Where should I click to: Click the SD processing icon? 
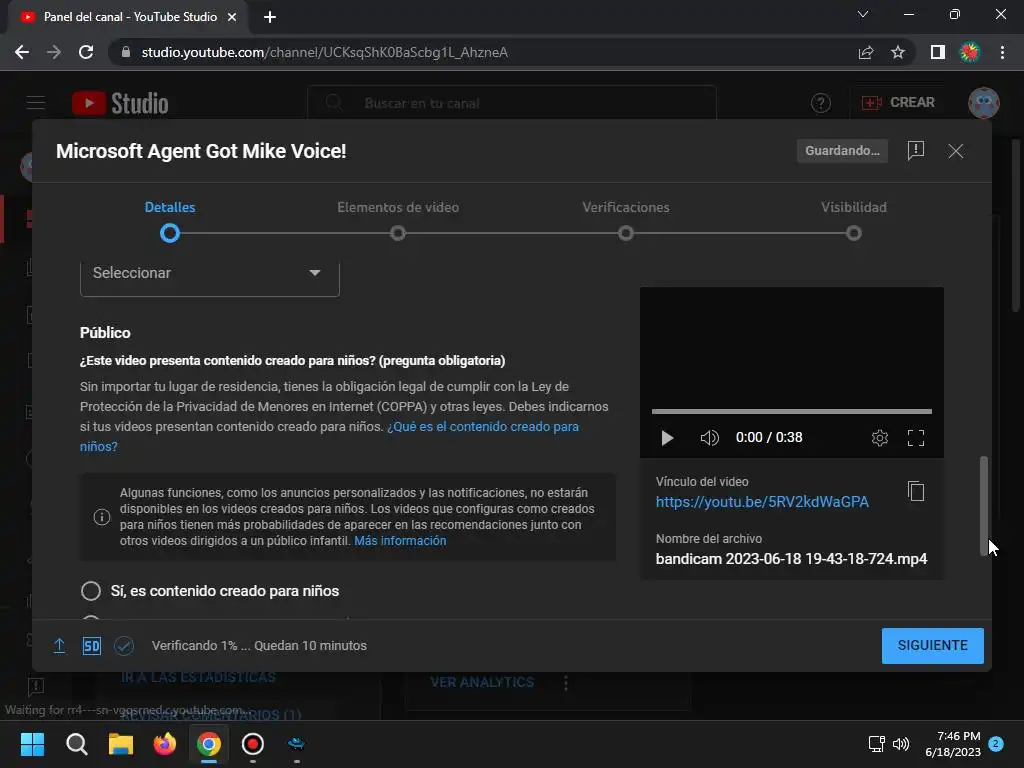[91, 646]
